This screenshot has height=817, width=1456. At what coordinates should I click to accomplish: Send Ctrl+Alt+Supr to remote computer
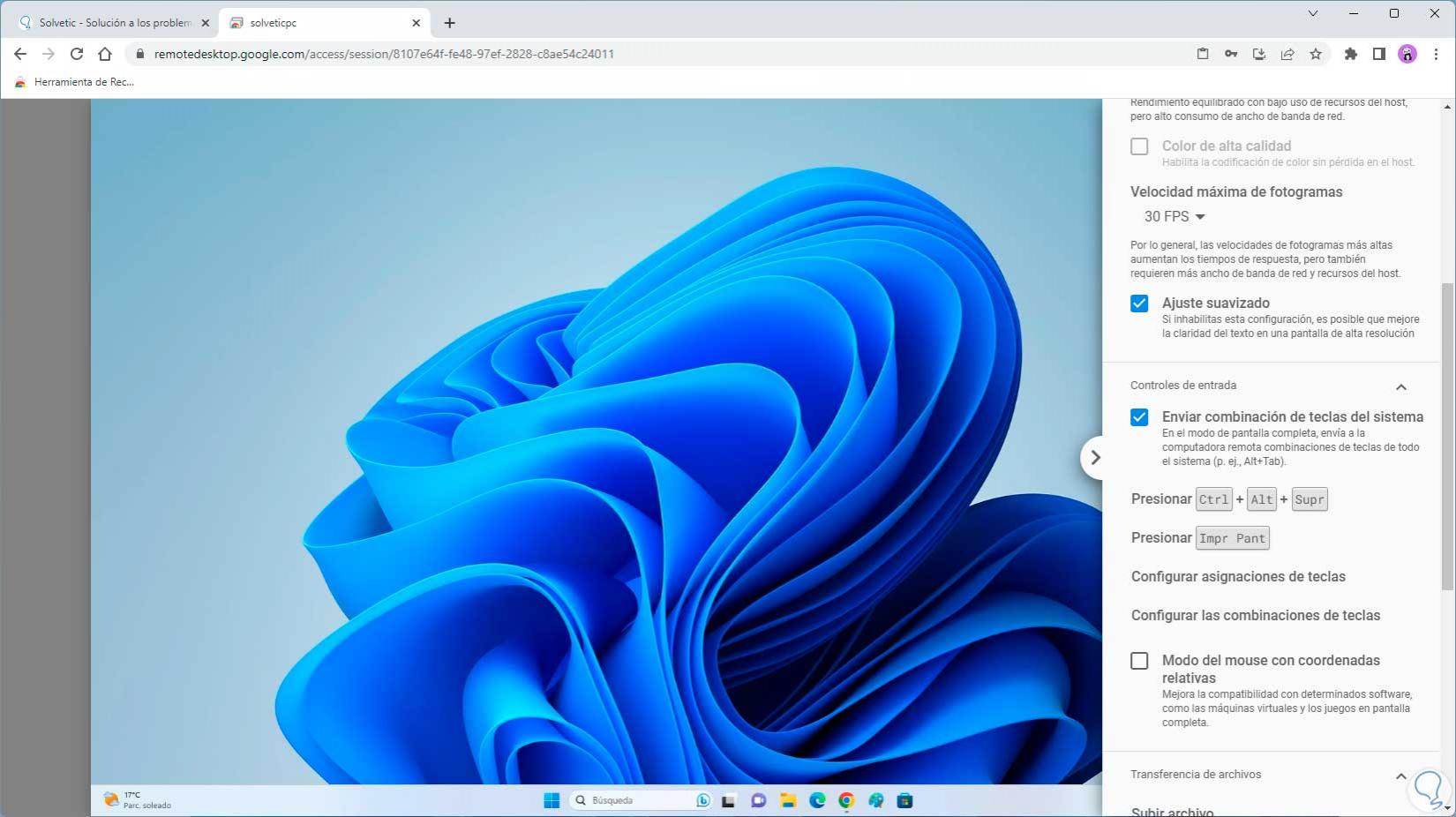click(1229, 499)
